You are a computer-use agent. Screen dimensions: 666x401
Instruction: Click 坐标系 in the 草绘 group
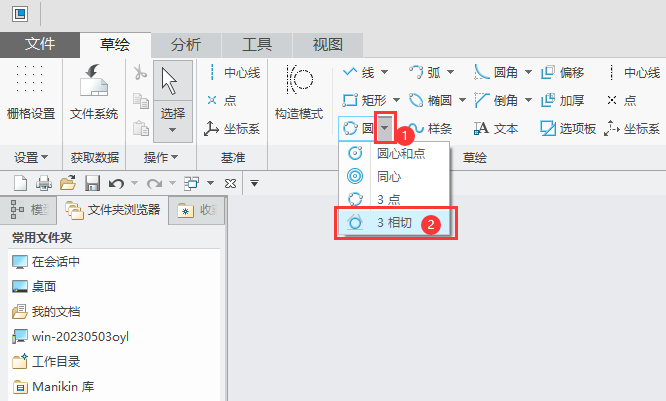632,128
